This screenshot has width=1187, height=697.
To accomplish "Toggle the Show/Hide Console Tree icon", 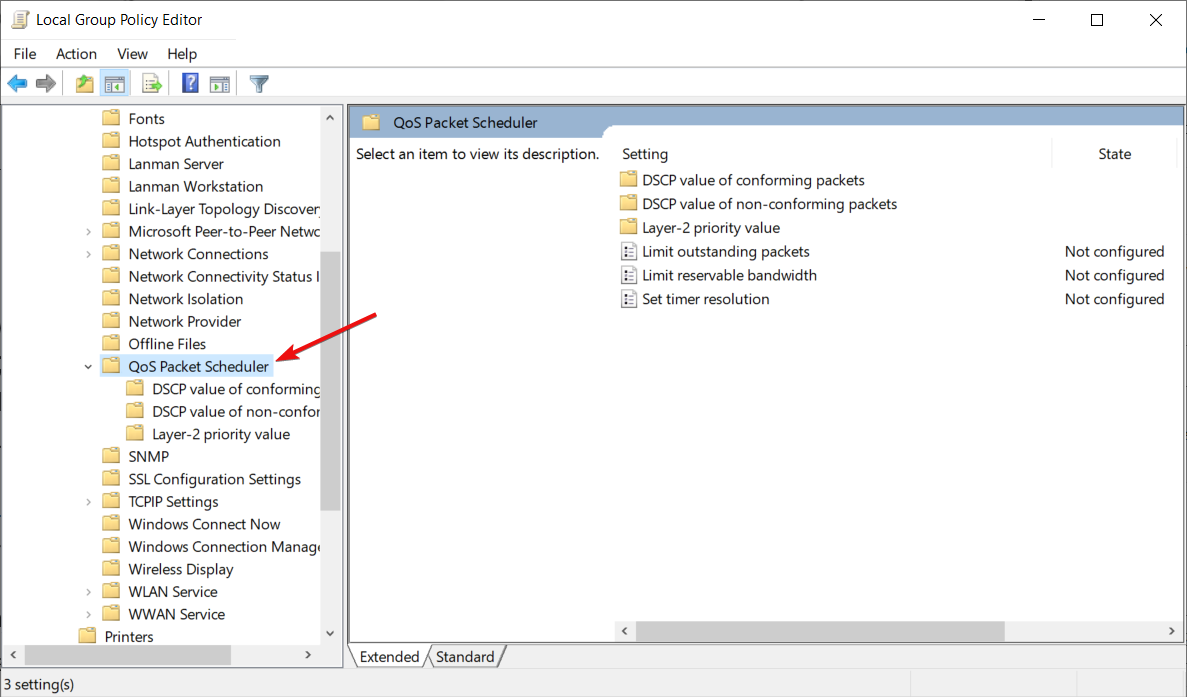I will 115,83.
